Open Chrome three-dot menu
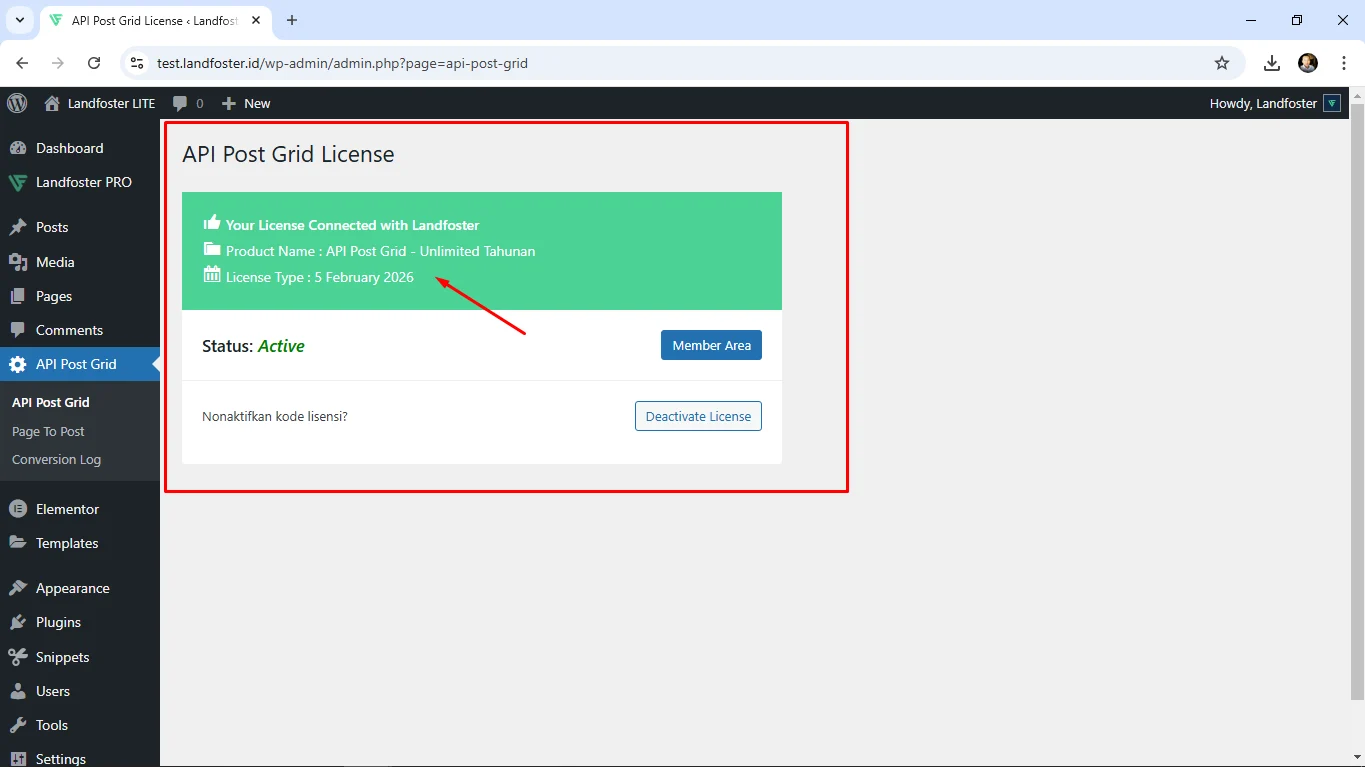Viewport: 1365px width, 767px height. (x=1344, y=63)
